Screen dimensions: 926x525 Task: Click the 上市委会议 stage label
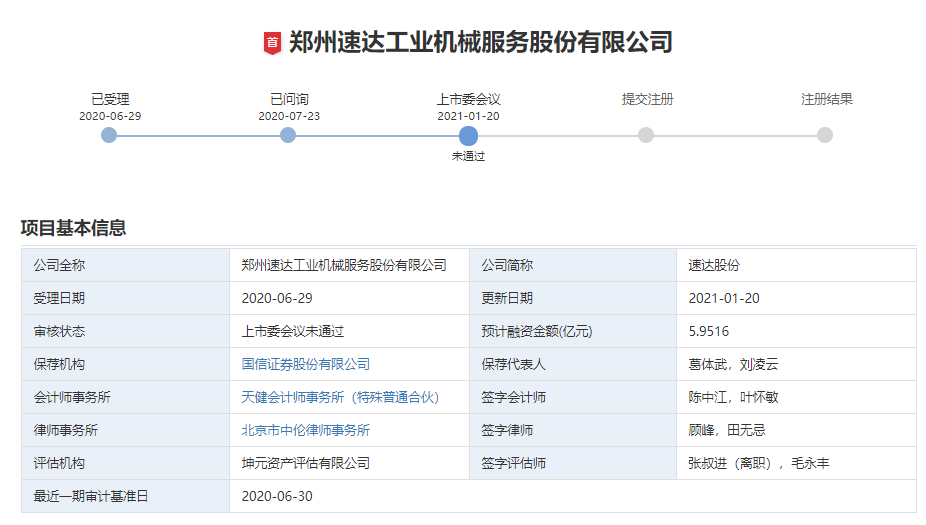[x=468, y=99]
